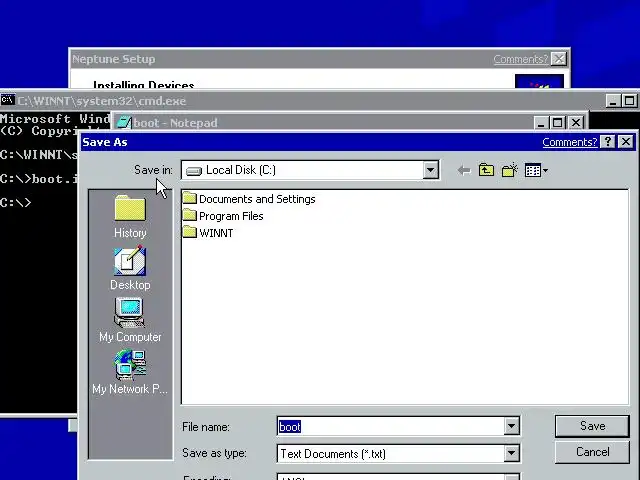Screen dimensions: 640x480
Task: Open Desktop in the places bar
Action: point(130,269)
